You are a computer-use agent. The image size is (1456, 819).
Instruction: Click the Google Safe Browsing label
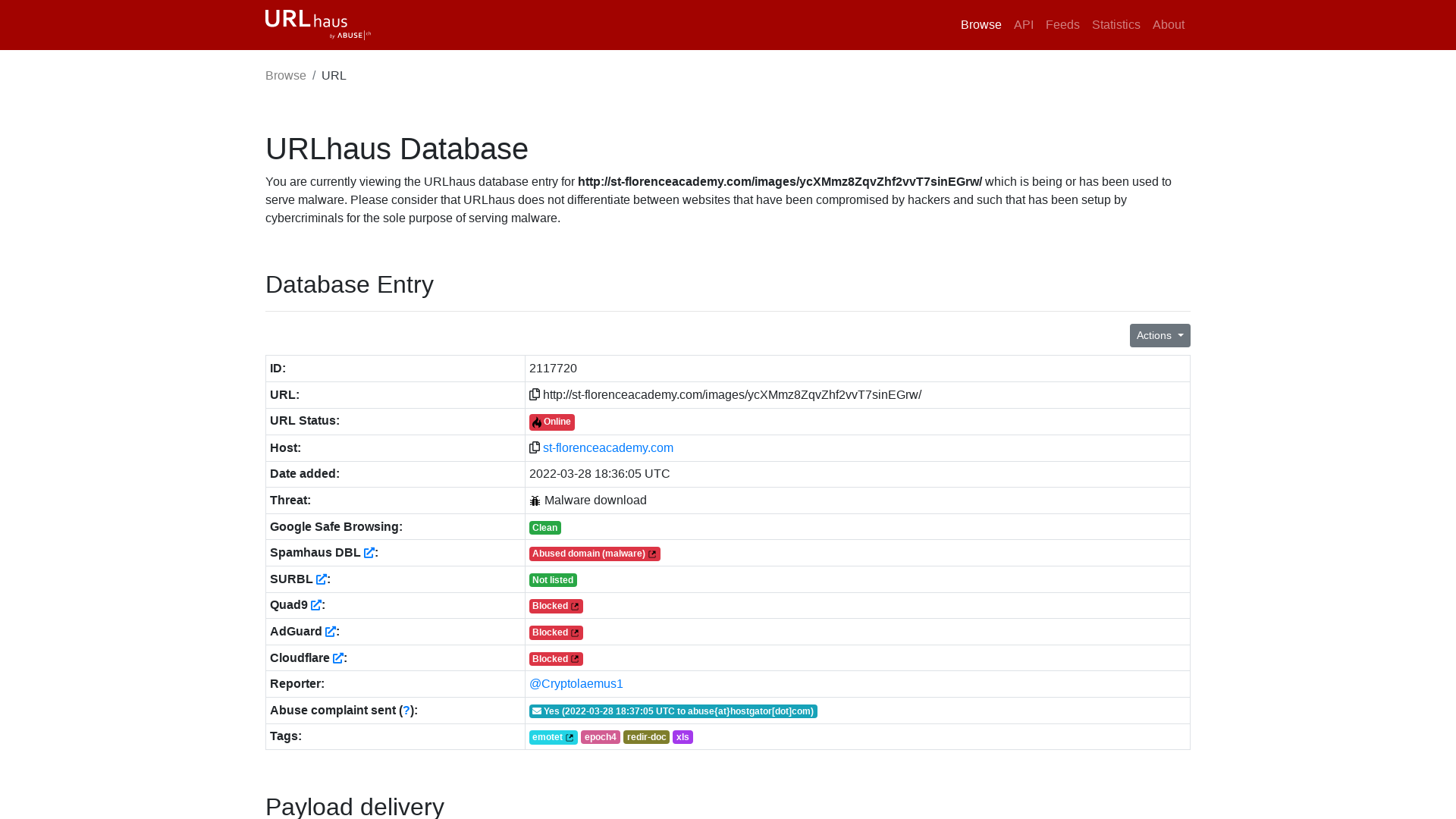(336, 527)
